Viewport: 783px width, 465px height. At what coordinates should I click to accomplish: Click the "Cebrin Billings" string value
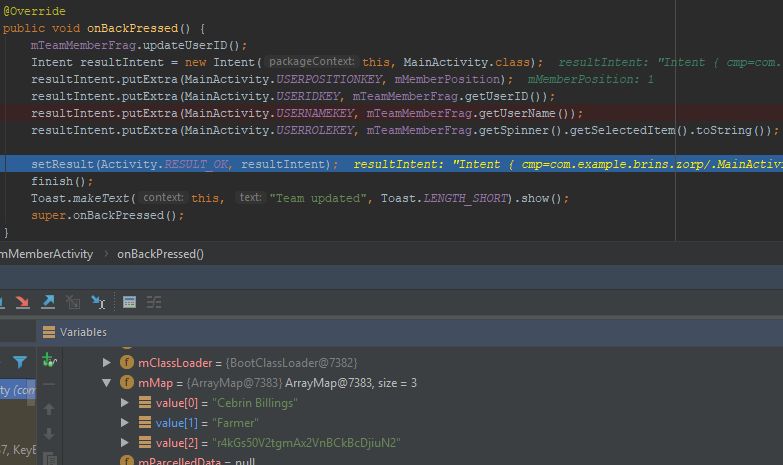coord(255,403)
